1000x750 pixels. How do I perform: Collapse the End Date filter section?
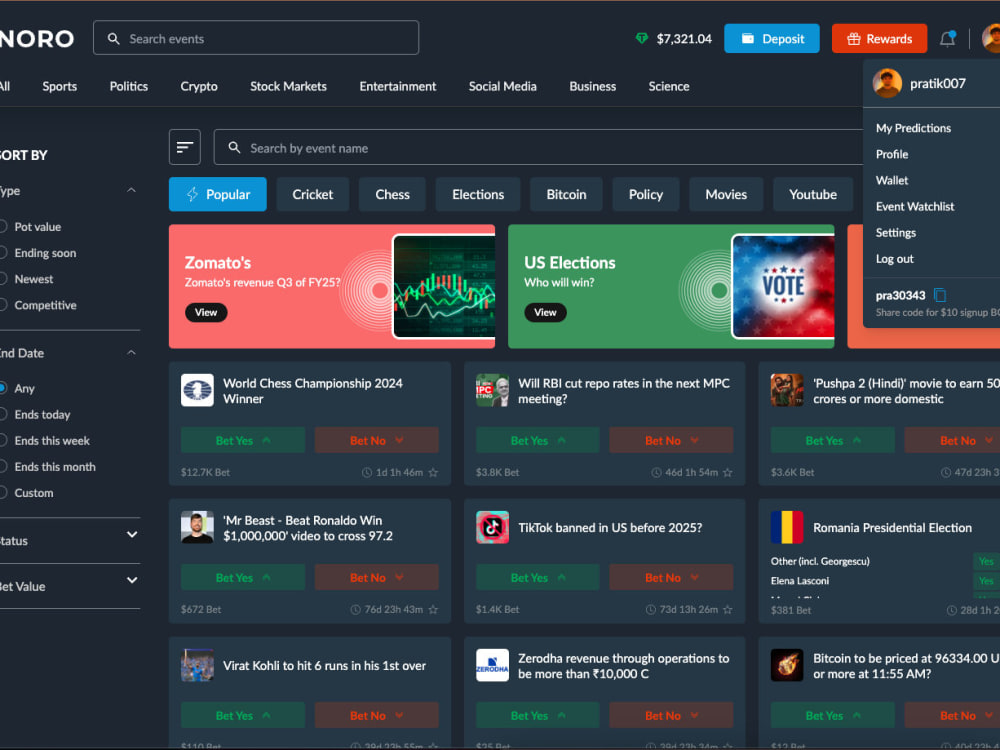point(131,353)
